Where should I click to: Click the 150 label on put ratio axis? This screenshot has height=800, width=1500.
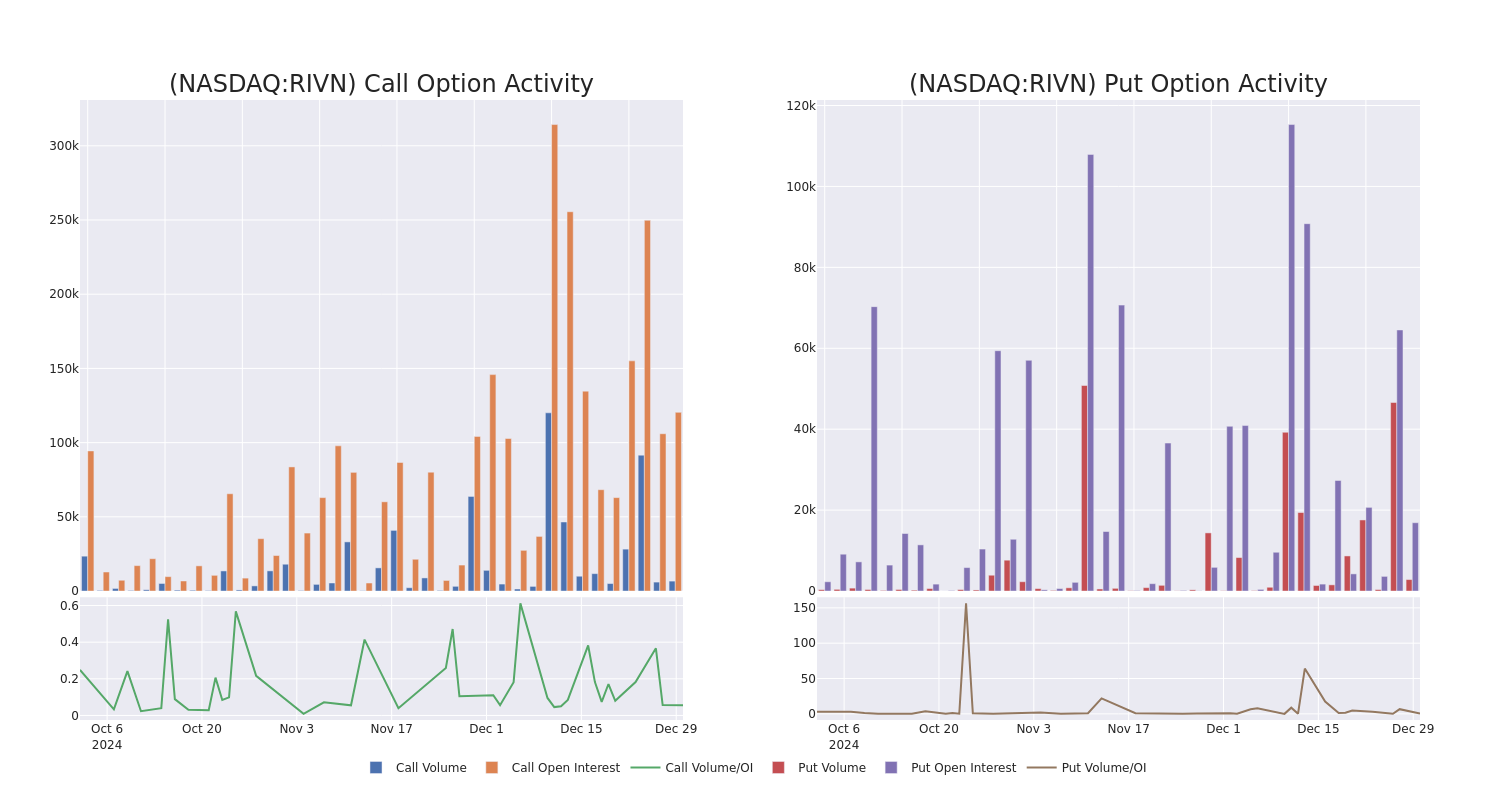coord(805,608)
